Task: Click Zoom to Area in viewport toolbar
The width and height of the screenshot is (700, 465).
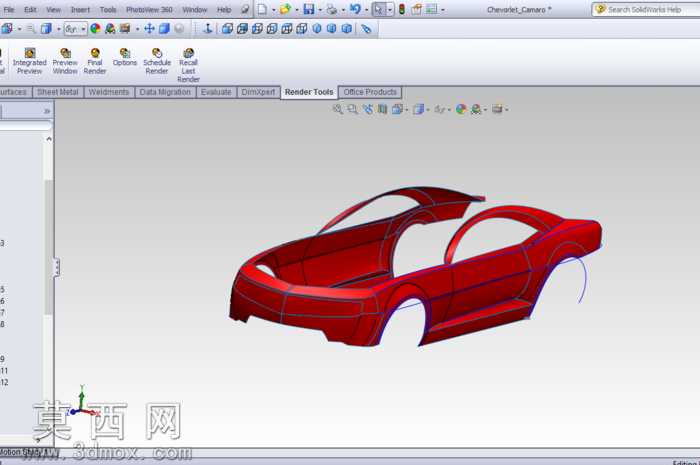Action: click(x=352, y=109)
